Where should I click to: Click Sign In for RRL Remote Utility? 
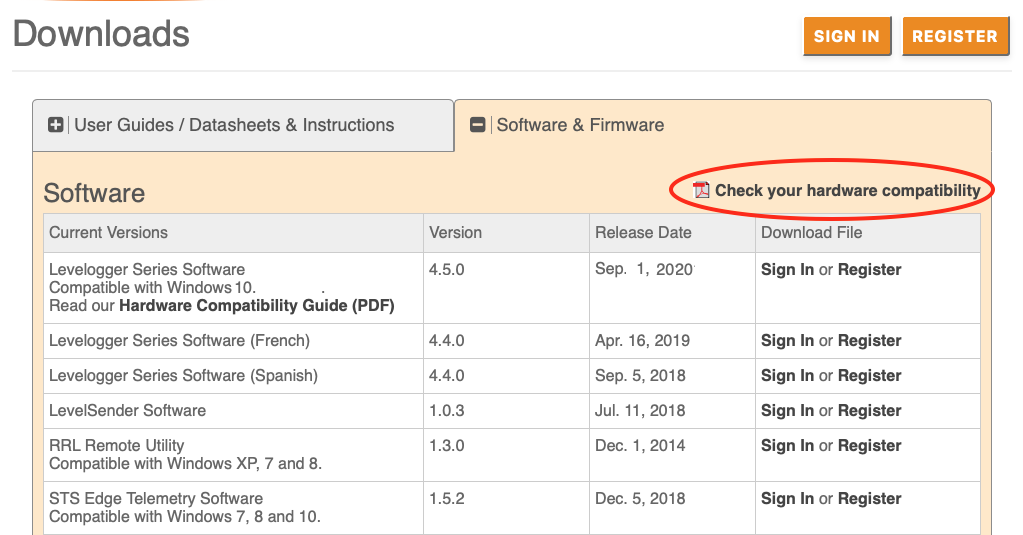click(787, 446)
